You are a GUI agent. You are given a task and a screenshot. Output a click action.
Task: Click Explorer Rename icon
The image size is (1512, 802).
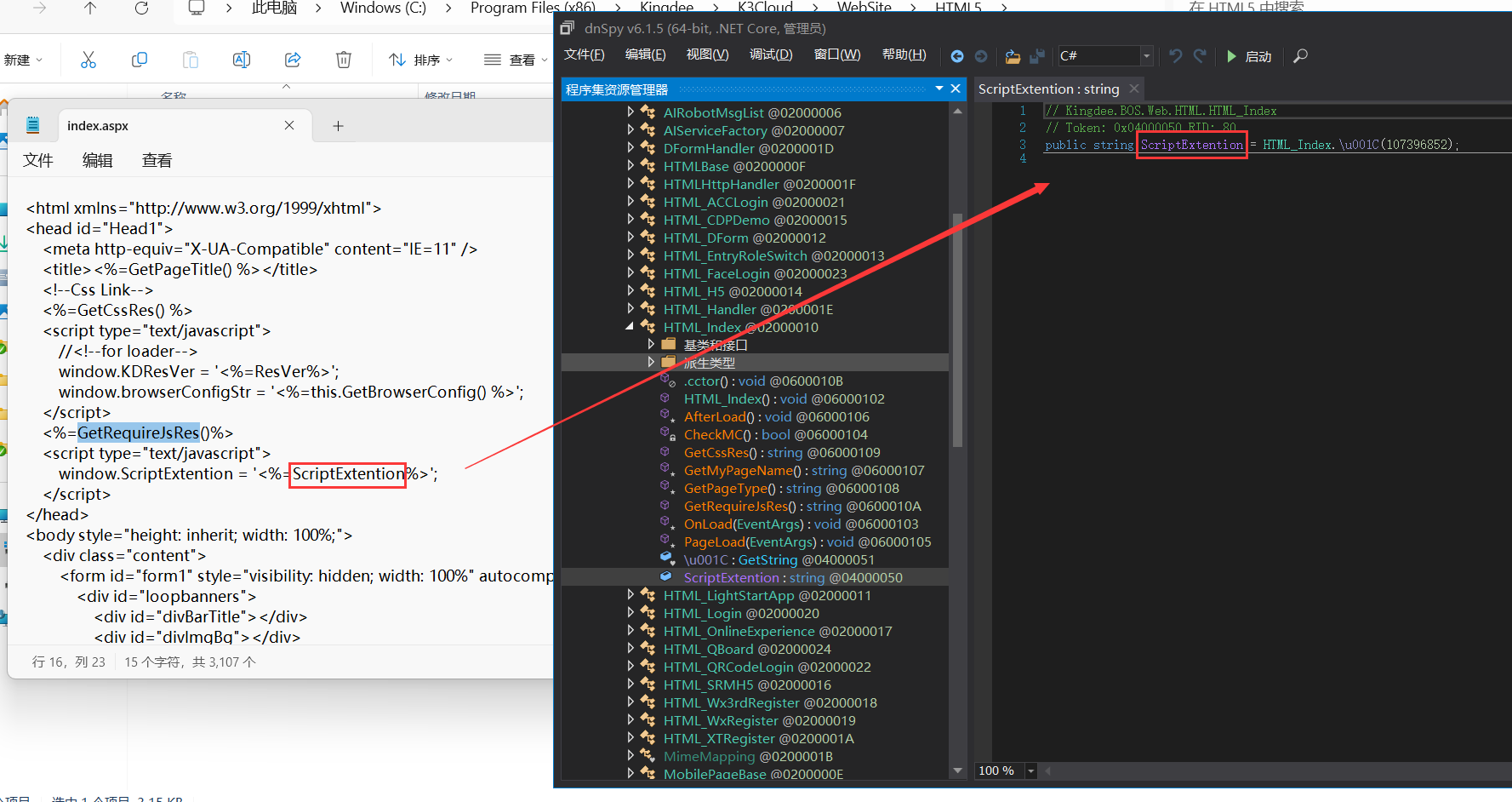242,60
